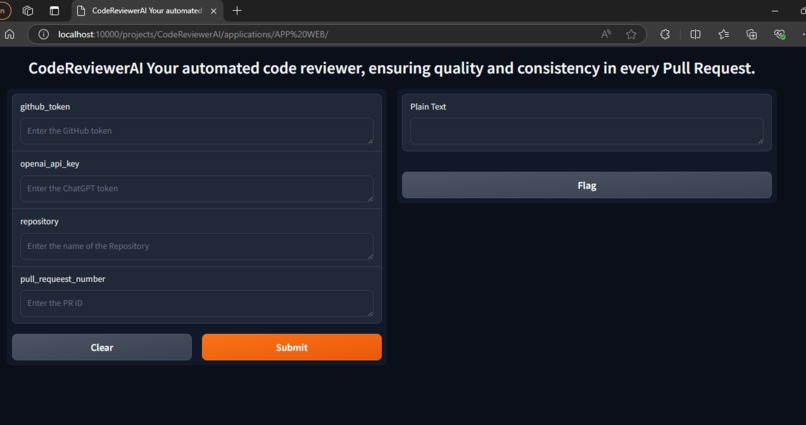The image size is (806, 425).
Task: Clear the form with Clear button
Action: click(x=102, y=347)
